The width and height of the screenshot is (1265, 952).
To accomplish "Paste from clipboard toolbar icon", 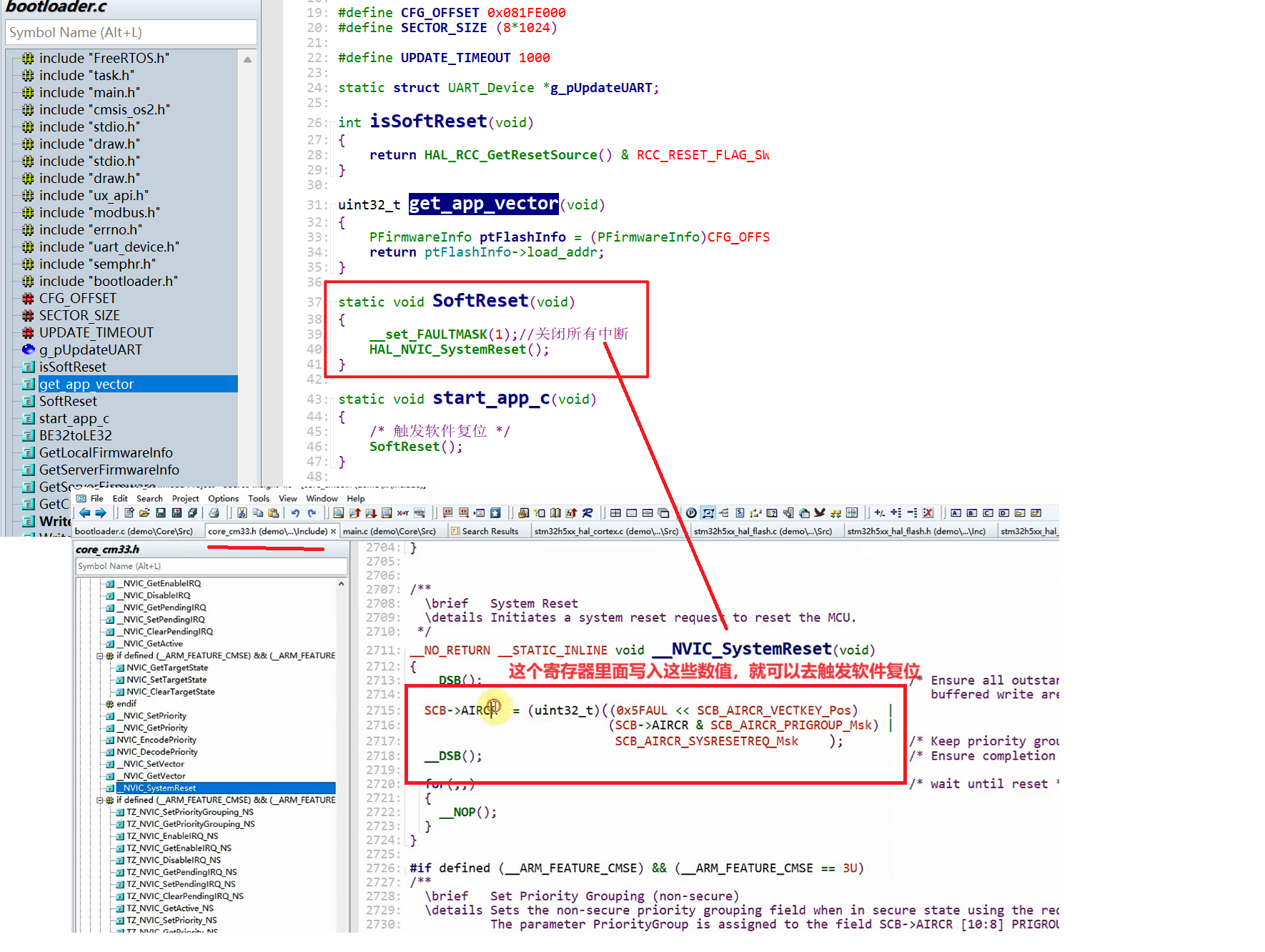I will click(x=273, y=512).
